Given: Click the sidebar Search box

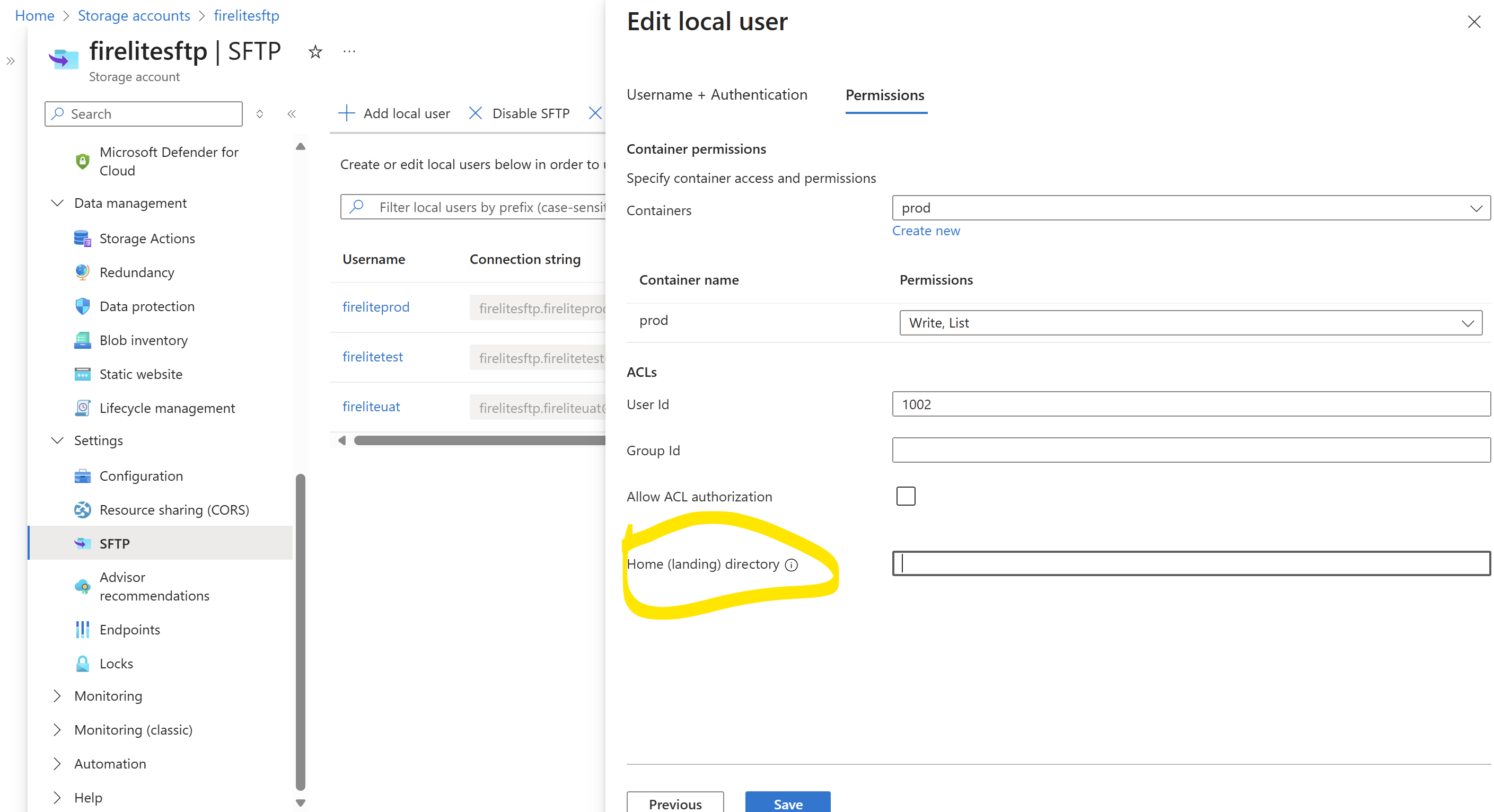Looking at the screenshot, I should pyautogui.click(x=143, y=113).
